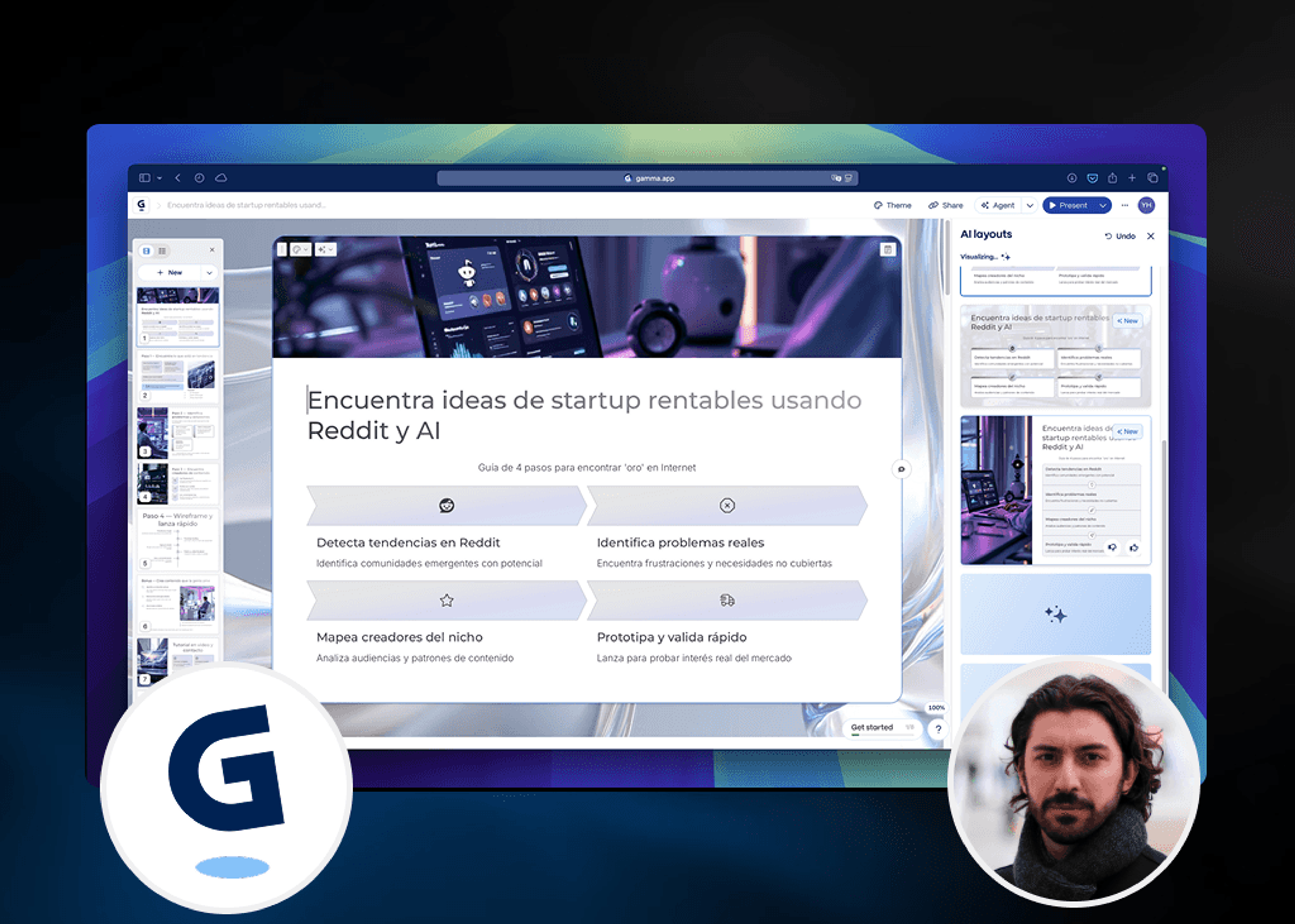Screen dimensions: 1295x924
Task: Click Undo in AI layouts
Action: click(1120, 236)
